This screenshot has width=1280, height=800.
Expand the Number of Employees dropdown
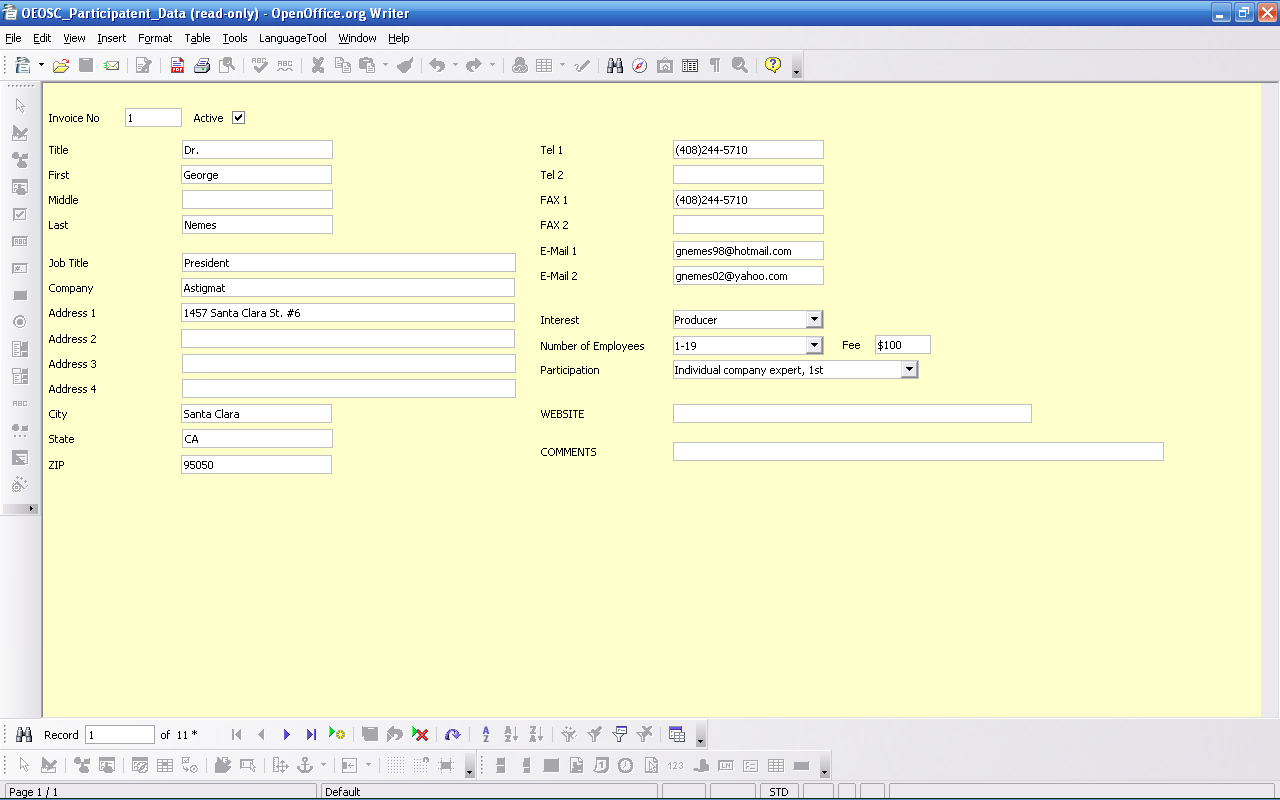click(813, 344)
